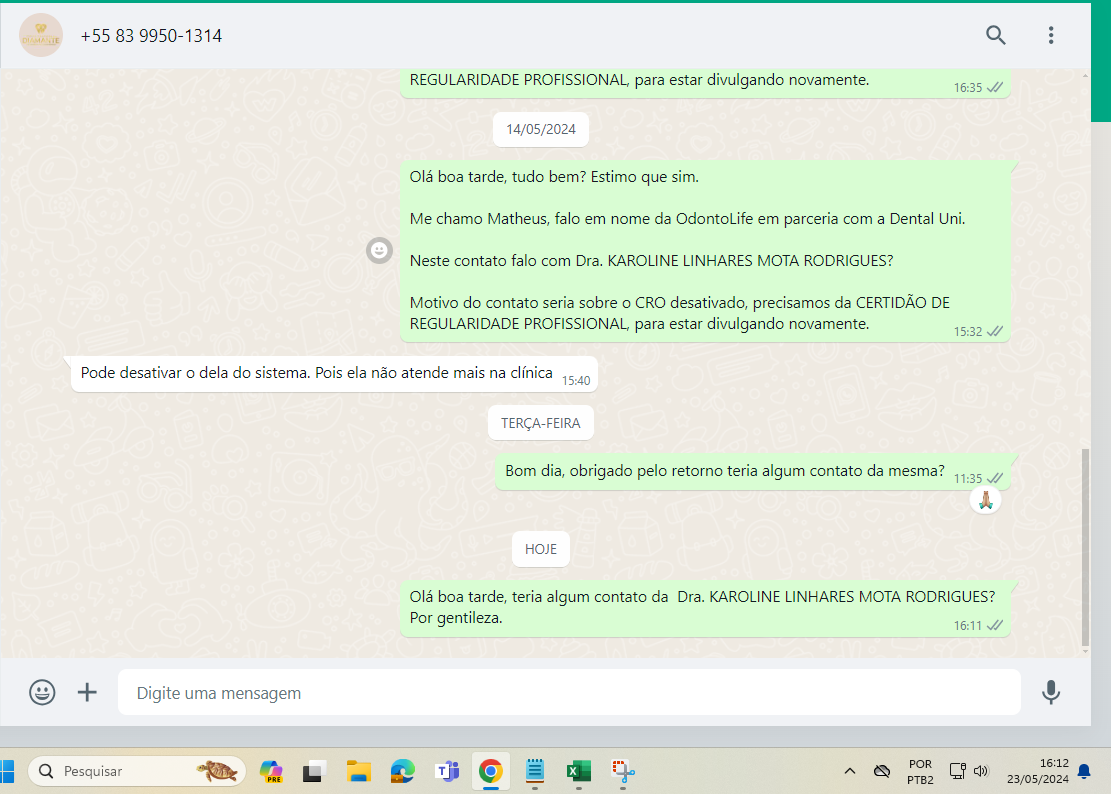Click the taskbar Pesquisar search box
The height and width of the screenshot is (794, 1111).
(x=137, y=771)
